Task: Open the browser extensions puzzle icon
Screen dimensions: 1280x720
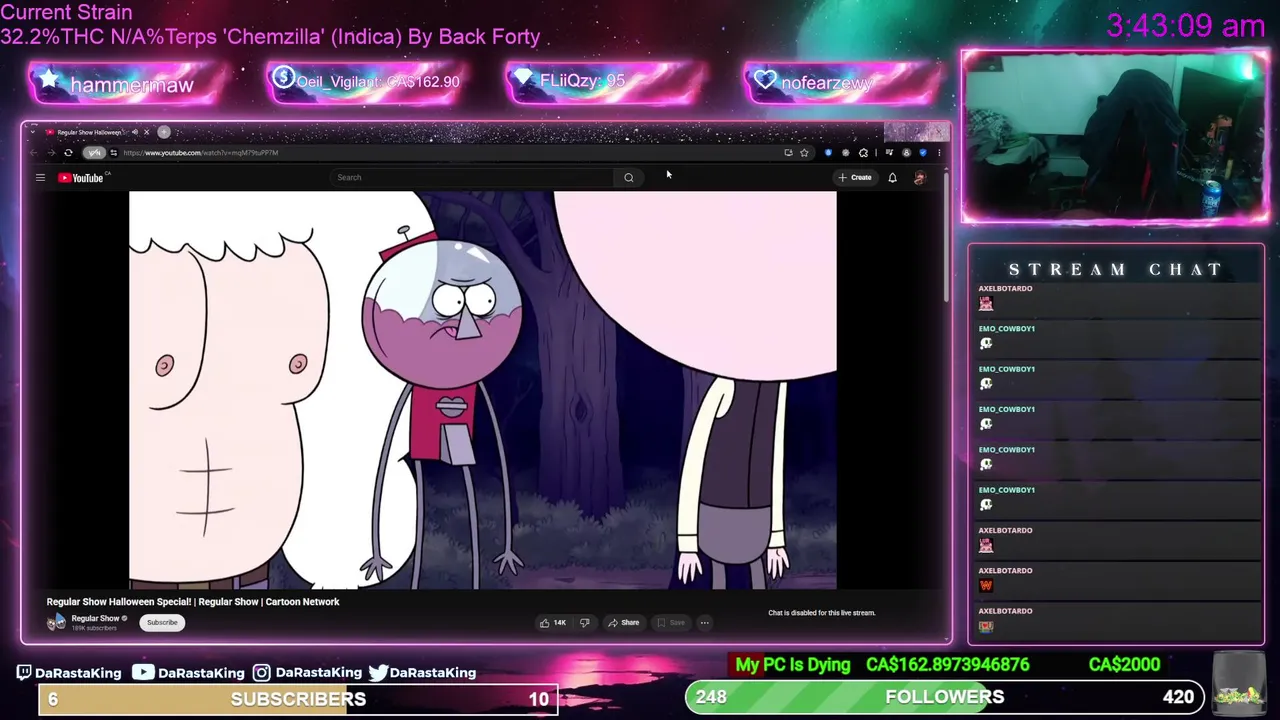Action: (x=863, y=153)
